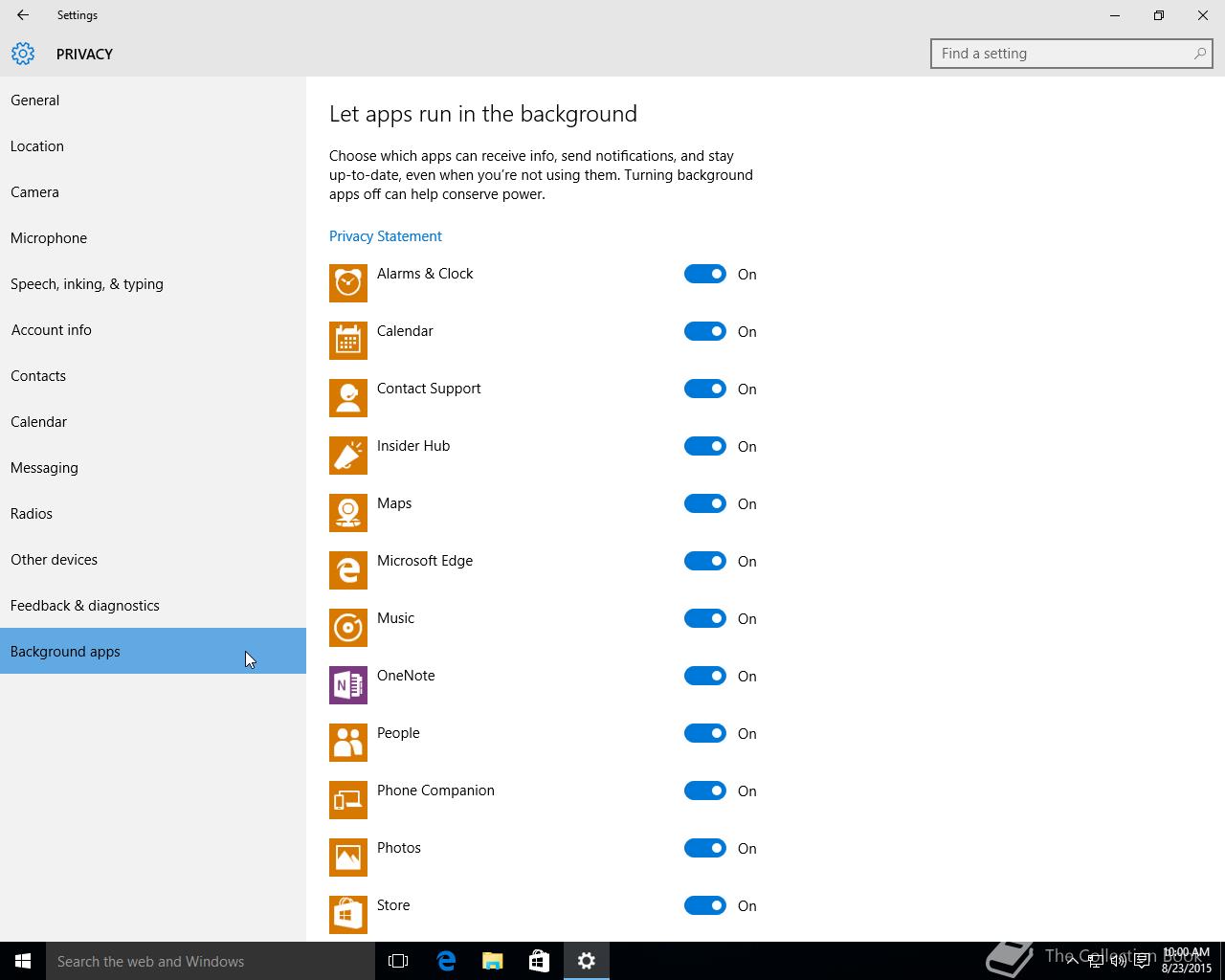The height and width of the screenshot is (980, 1225).
Task: Select Background apps in the sidebar
Action: click(153, 651)
